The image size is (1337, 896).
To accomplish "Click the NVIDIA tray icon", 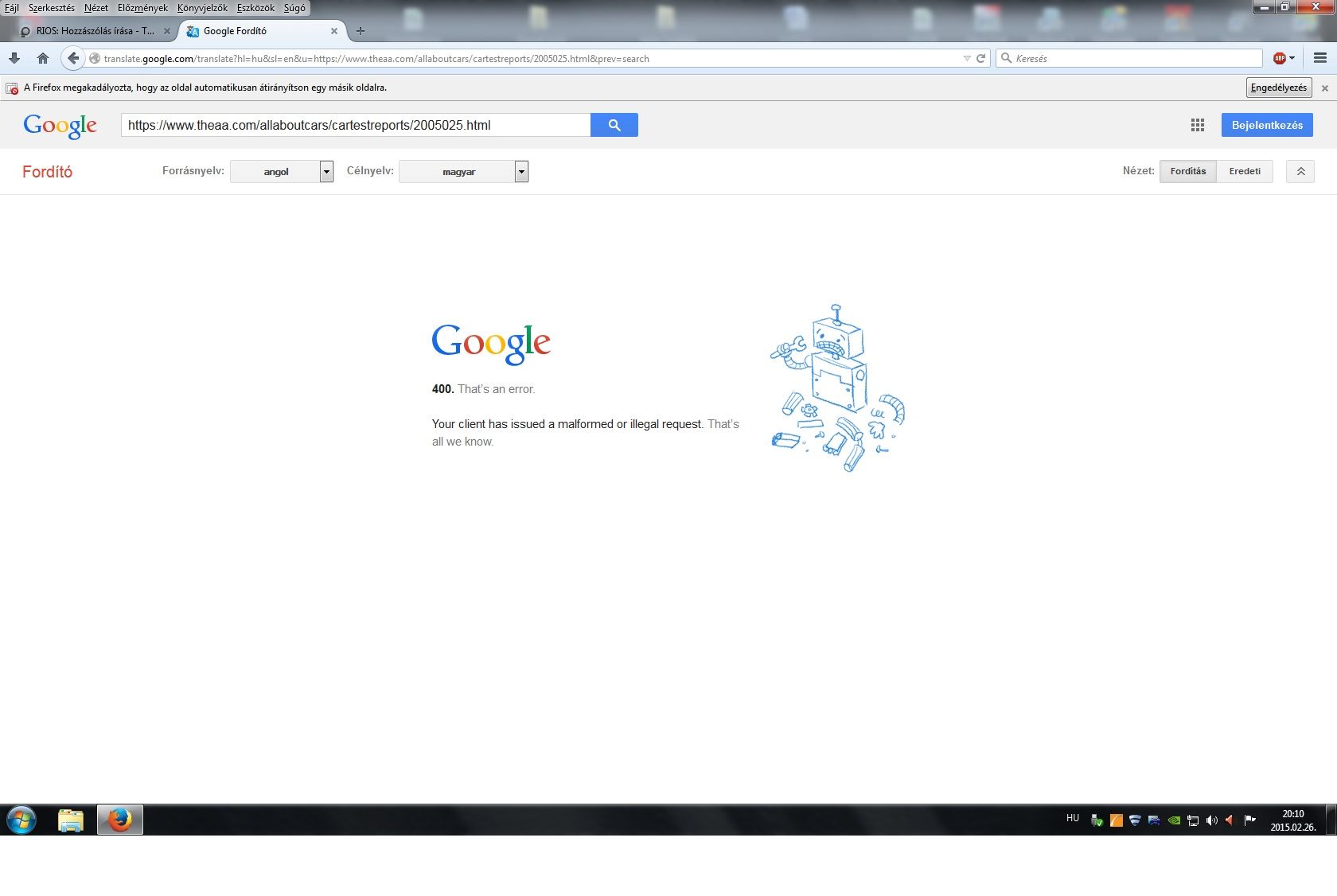I will tap(1174, 820).
